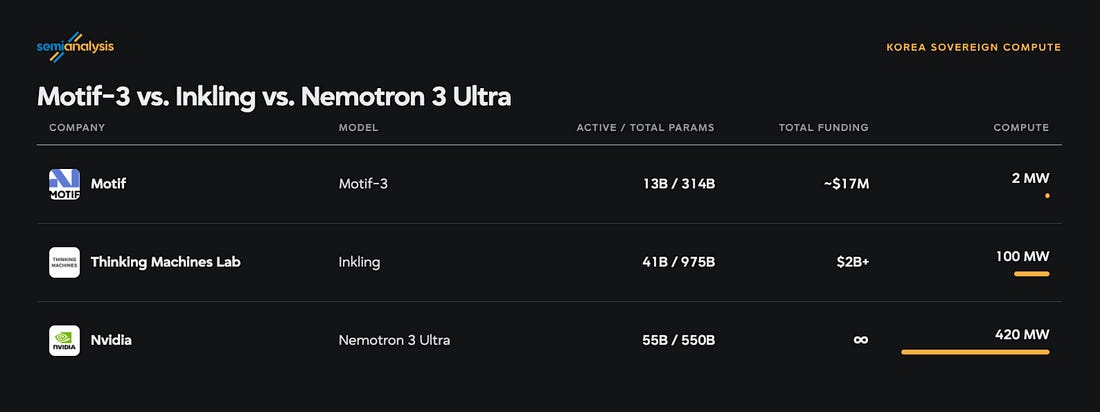1100x412 pixels.
Task: Click the $2B+ funding value
Action: tap(852, 263)
